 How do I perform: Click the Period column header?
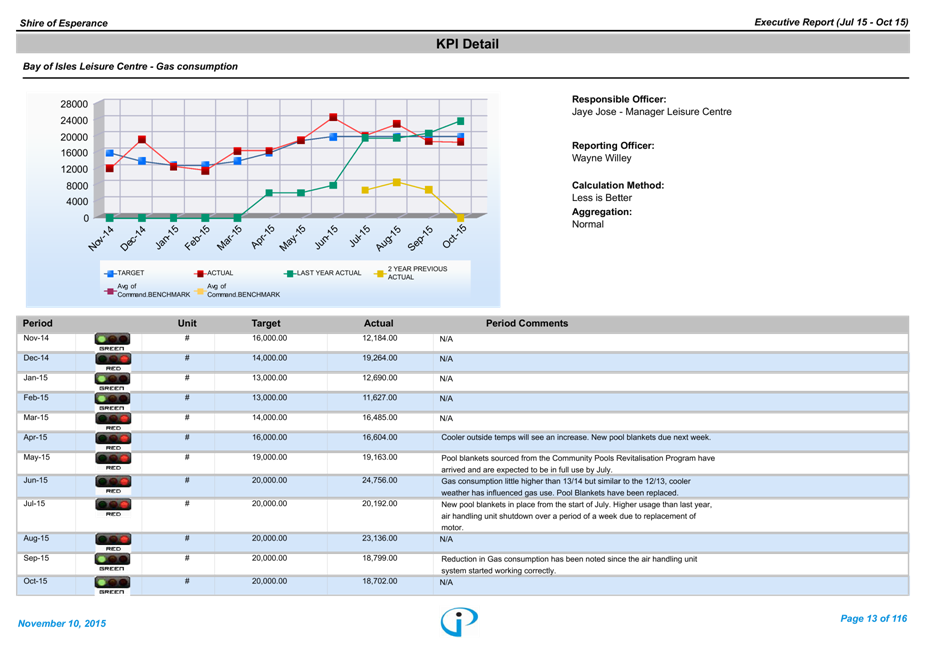[38, 323]
